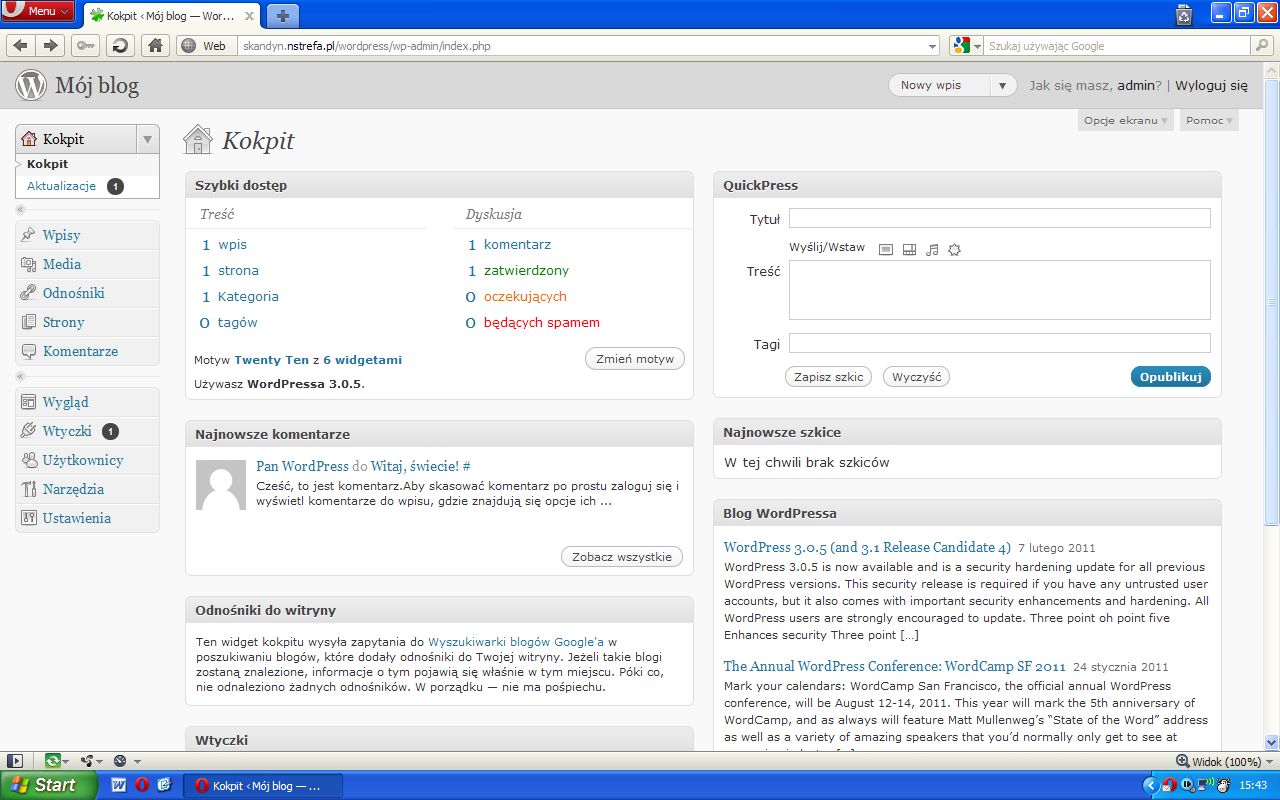Screen dimensions: 1280x800
Task: Expand the Pomoc help panel
Action: coord(1209,120)
